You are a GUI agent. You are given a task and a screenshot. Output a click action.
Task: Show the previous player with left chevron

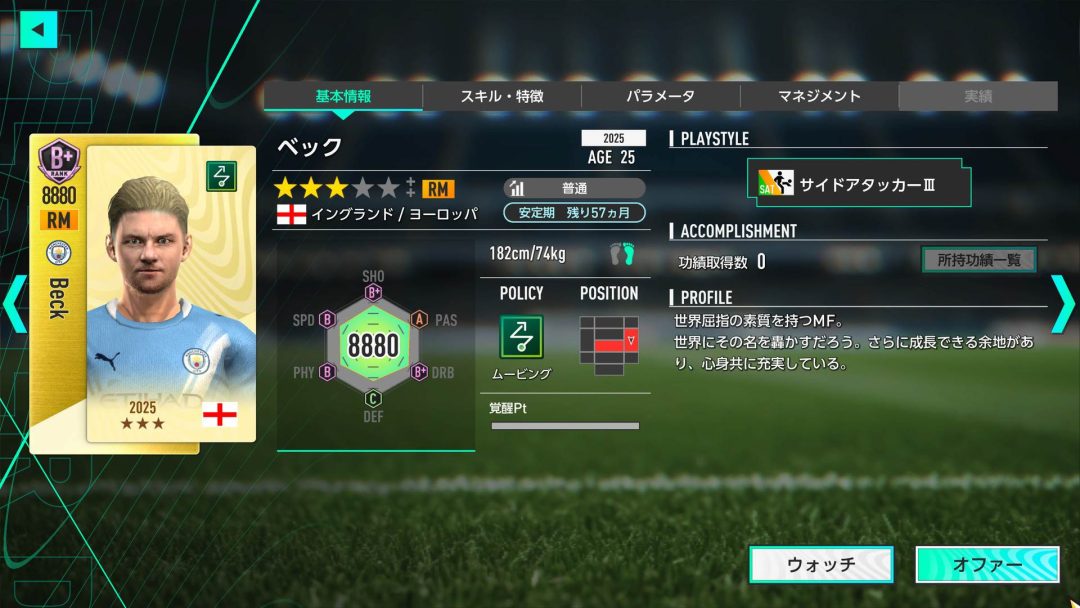click(x=15, y=304)
